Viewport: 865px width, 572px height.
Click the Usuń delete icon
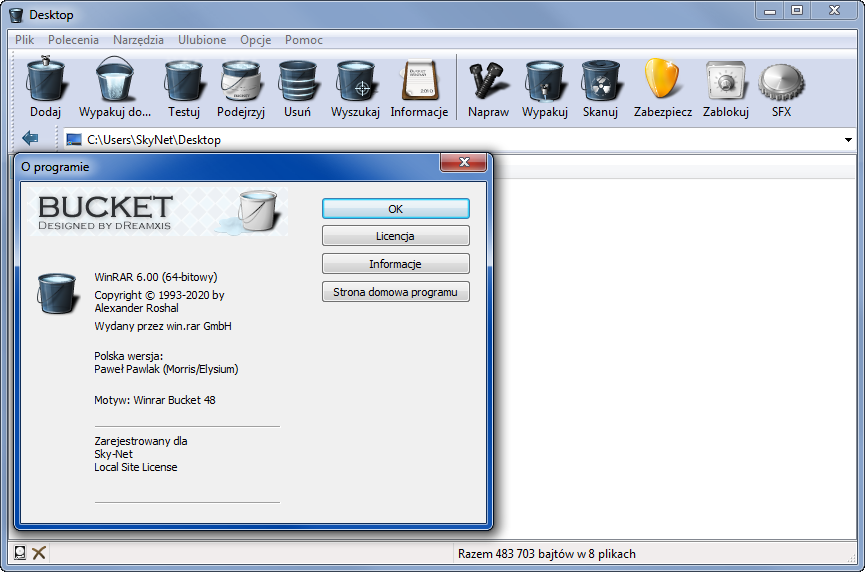[x=297, y=81]
